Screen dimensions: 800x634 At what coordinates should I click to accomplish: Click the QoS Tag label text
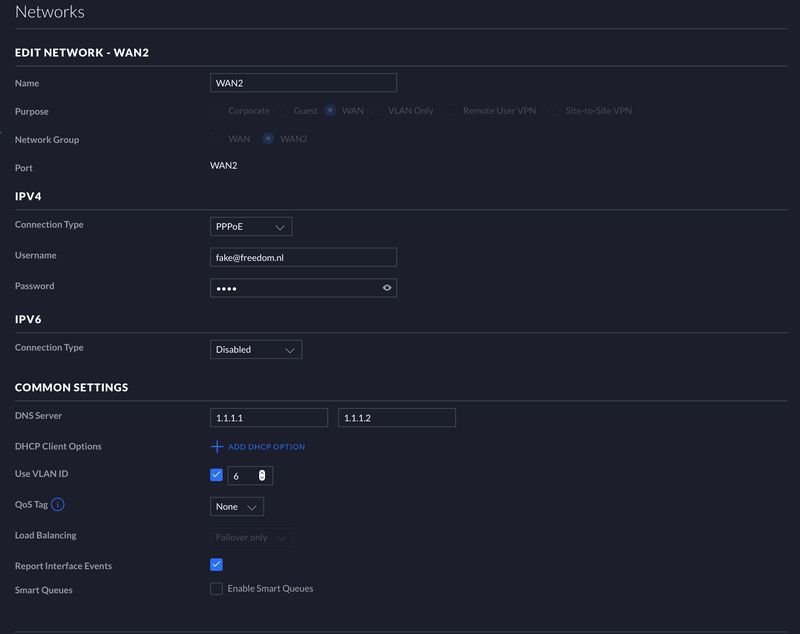coord(31,504)
